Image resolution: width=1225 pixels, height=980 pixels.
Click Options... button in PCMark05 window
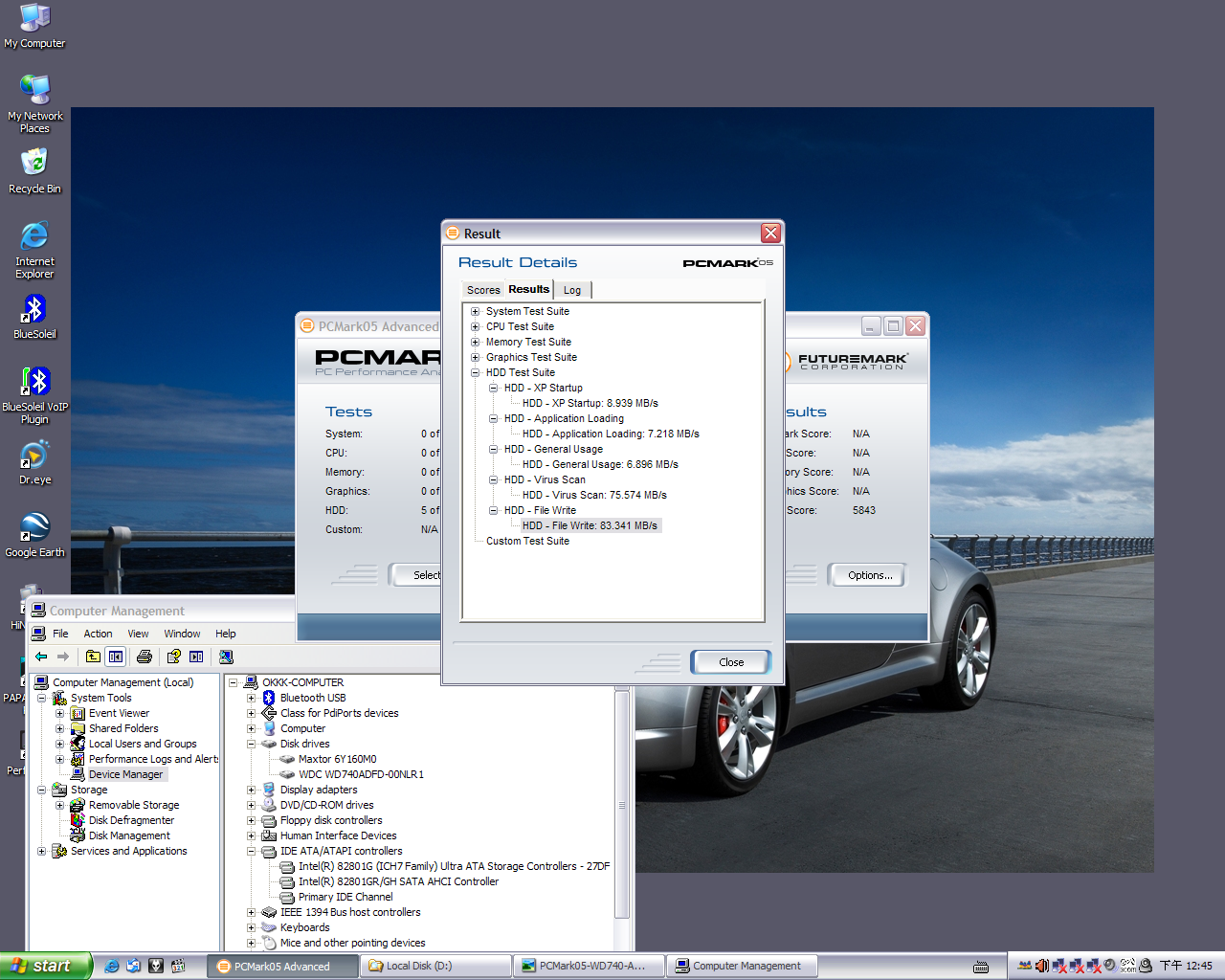click(869, 575)
